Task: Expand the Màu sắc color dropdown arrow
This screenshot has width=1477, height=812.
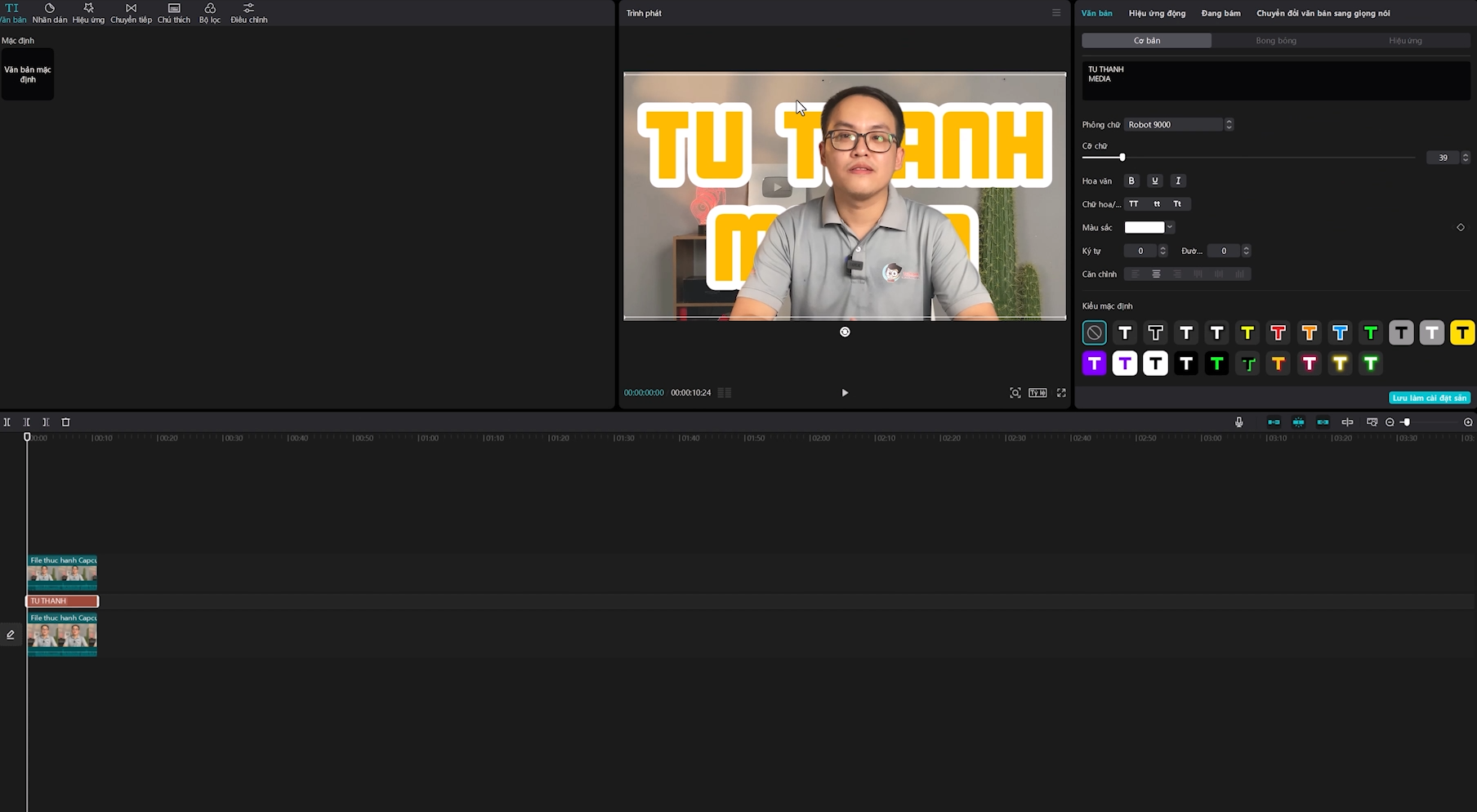Action: coord(1170,227)
